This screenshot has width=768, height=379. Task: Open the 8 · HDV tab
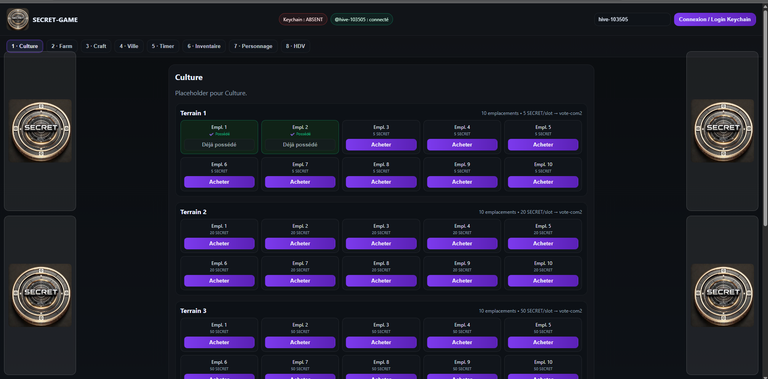click(295, 46)
